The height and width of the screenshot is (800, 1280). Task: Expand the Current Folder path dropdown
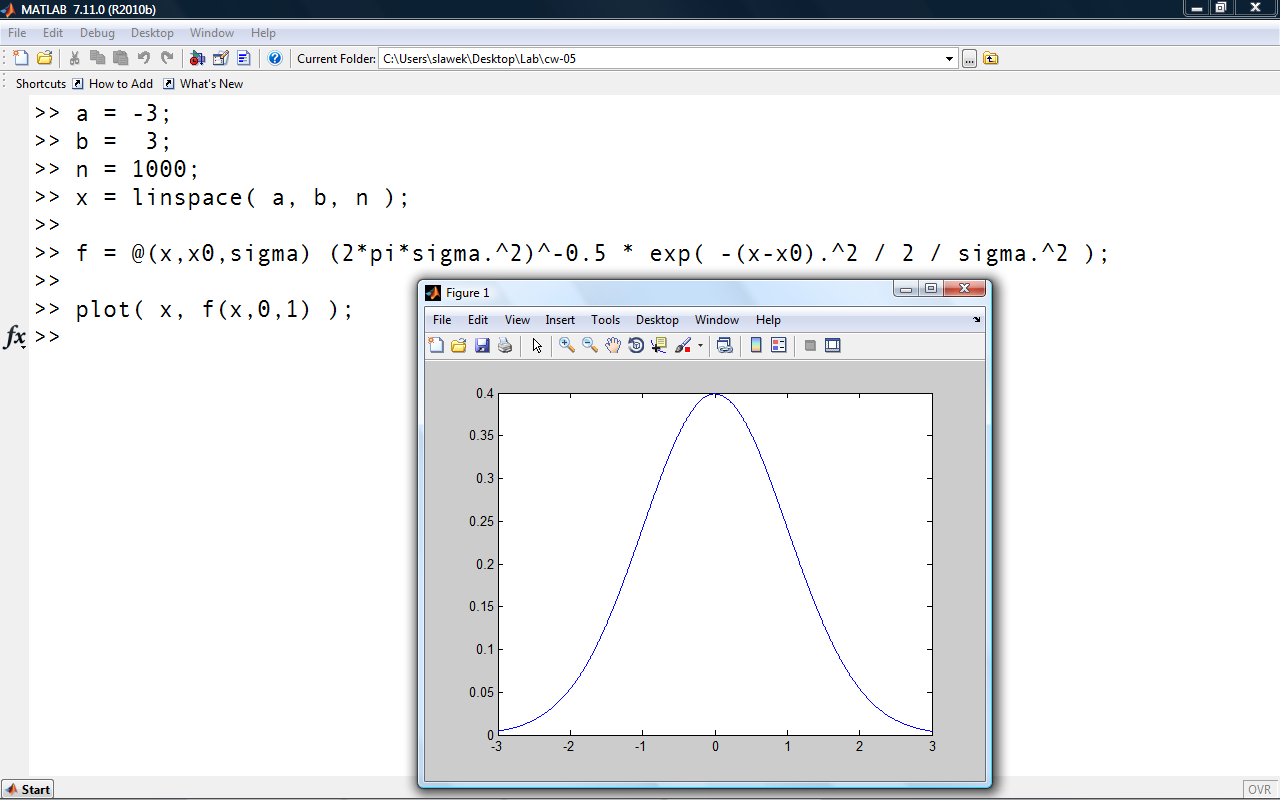(x=950, y=59)
